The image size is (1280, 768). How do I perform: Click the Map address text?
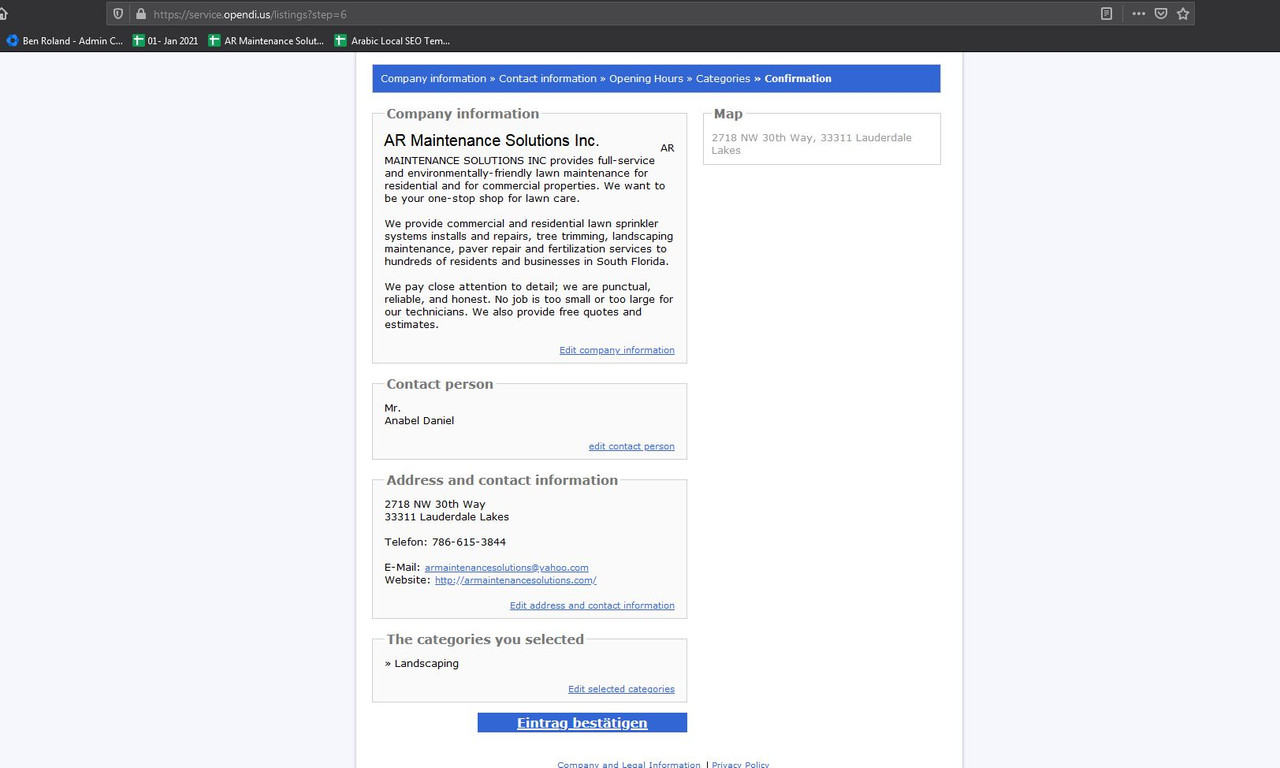point(812,144)
